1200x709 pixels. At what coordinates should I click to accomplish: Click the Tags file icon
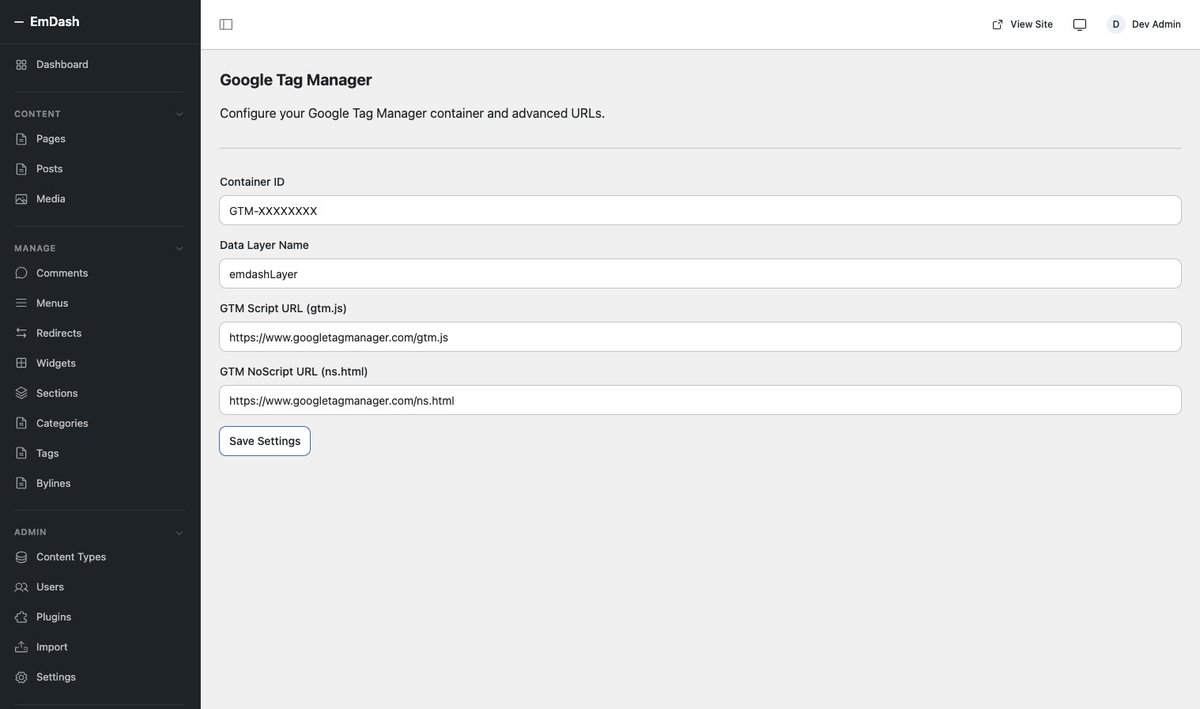[x=21, y=453]
